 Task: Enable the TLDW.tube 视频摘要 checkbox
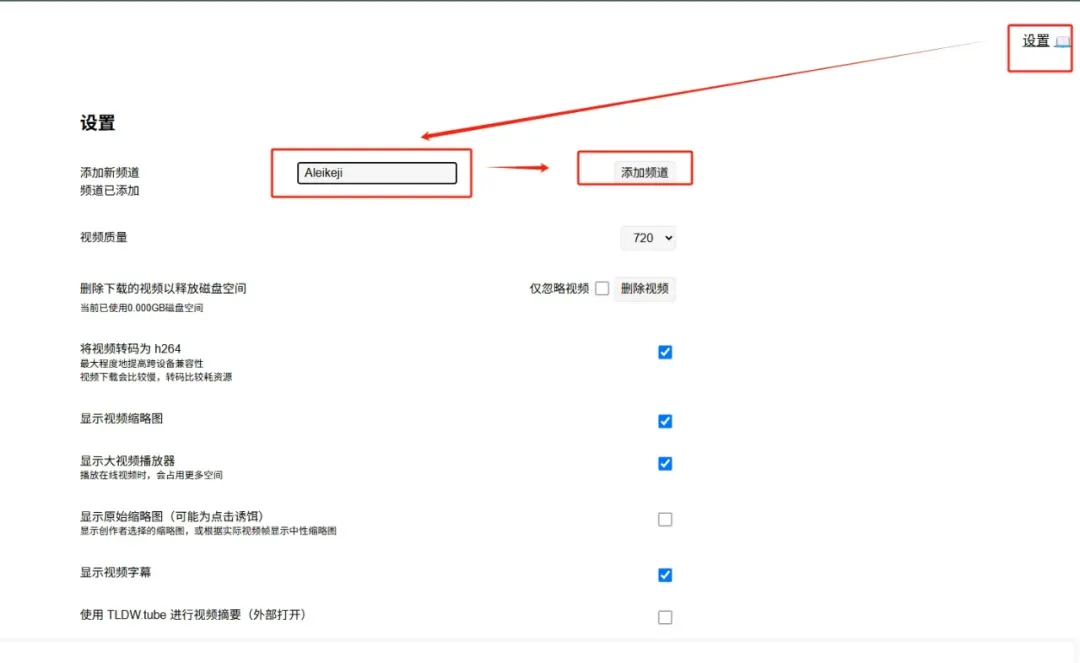[x=665, y=618]
